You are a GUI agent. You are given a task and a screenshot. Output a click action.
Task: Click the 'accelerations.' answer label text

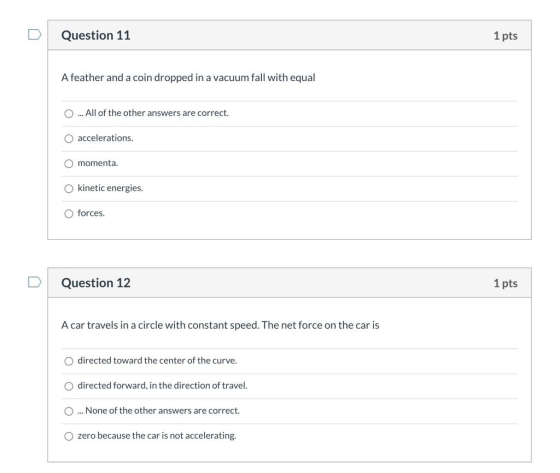point(105,138)
